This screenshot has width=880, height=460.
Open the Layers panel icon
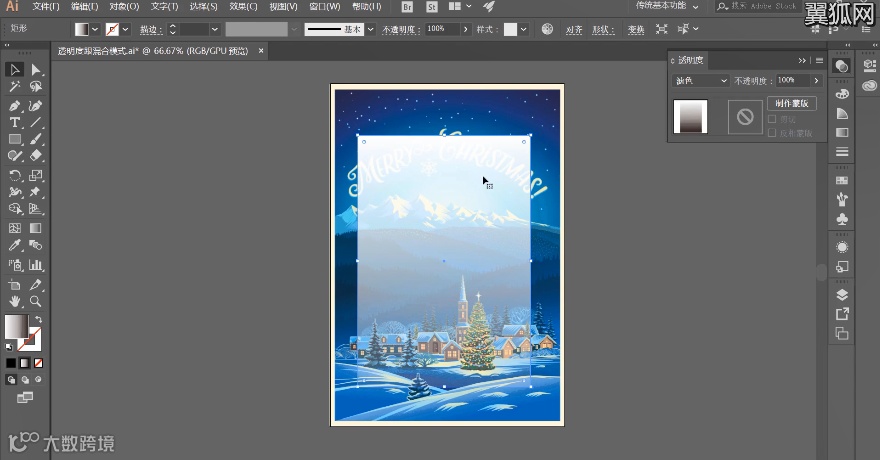842,295
